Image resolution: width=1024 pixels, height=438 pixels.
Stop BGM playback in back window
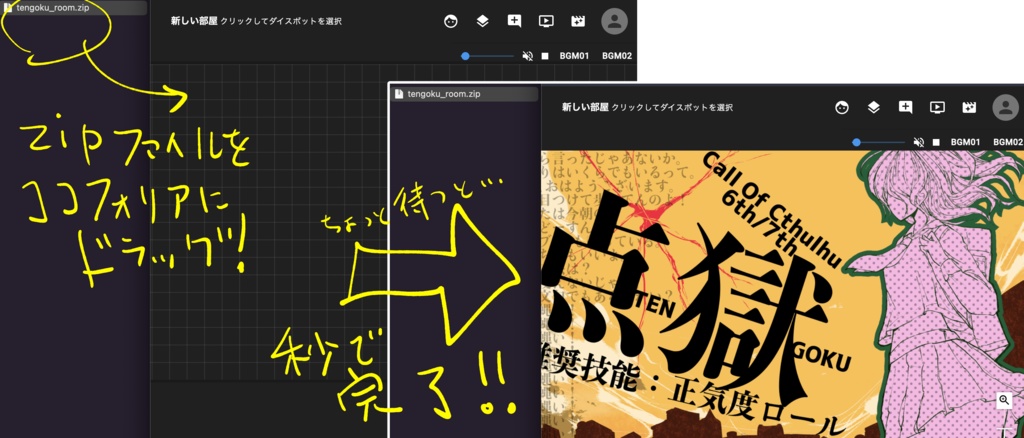pos(545,56)
